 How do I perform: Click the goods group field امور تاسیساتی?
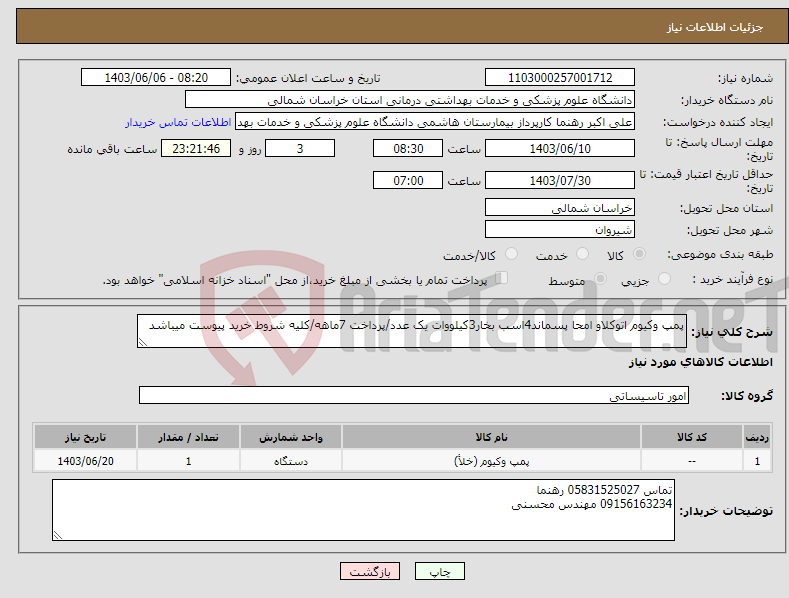tap(414, 396)
